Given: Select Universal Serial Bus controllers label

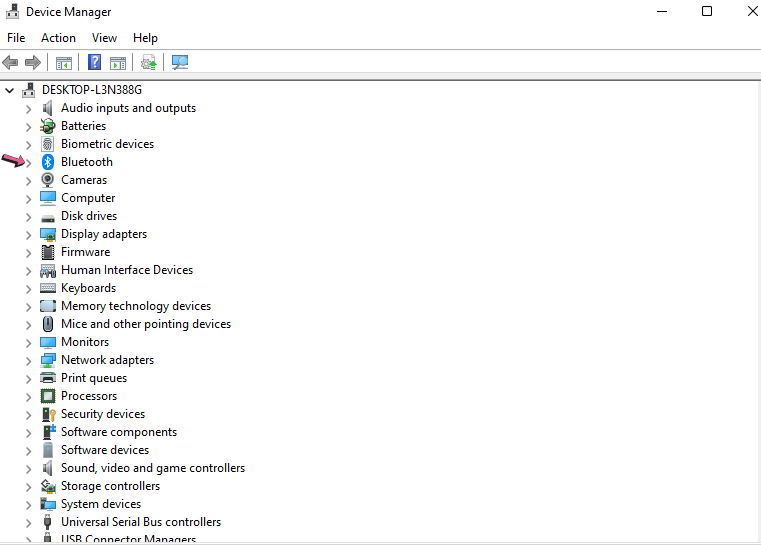Looking at the screenshot, I should [x=141, y=522].
